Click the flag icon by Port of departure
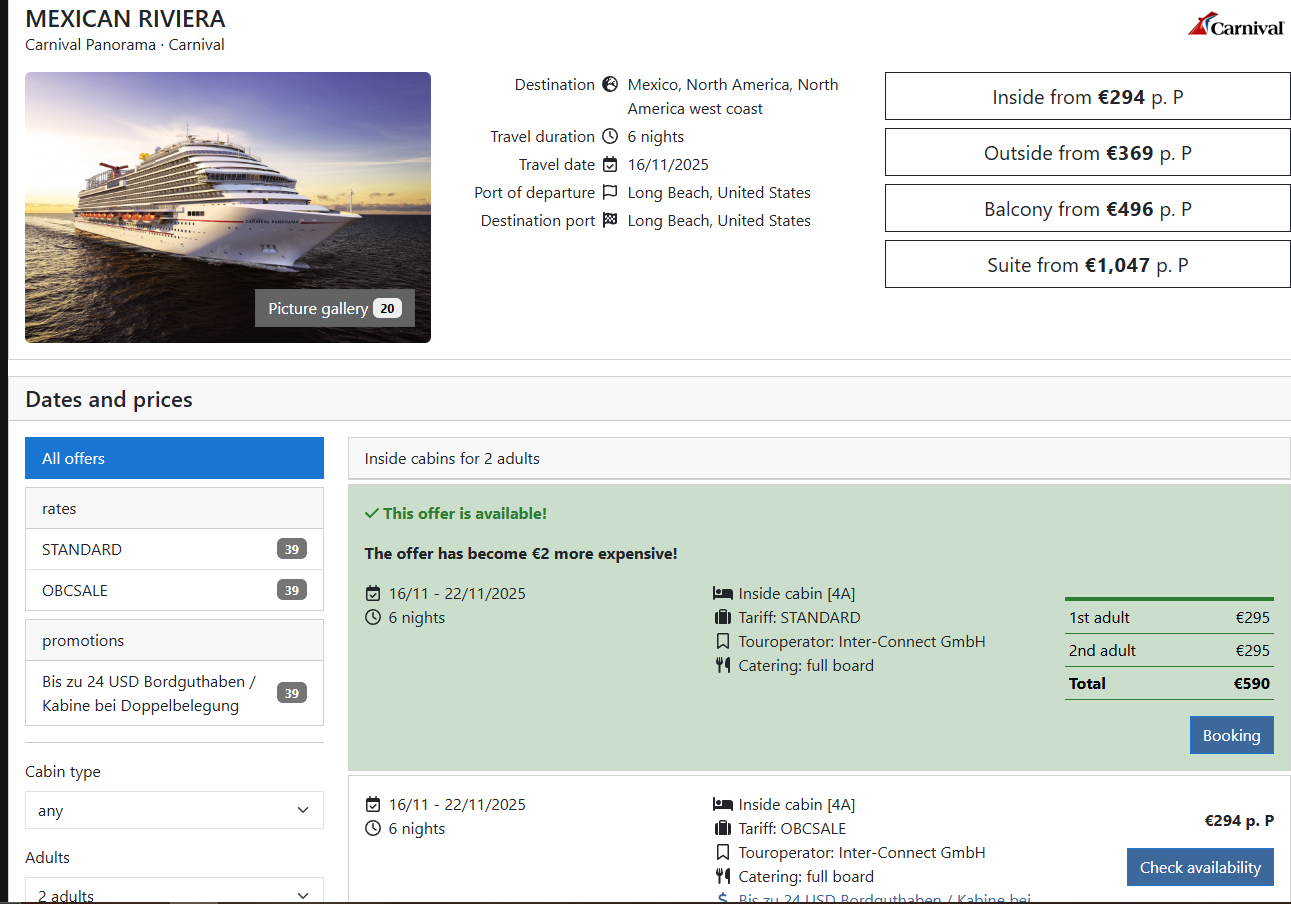The image size is (1291, 904). [x=611, y=193]
